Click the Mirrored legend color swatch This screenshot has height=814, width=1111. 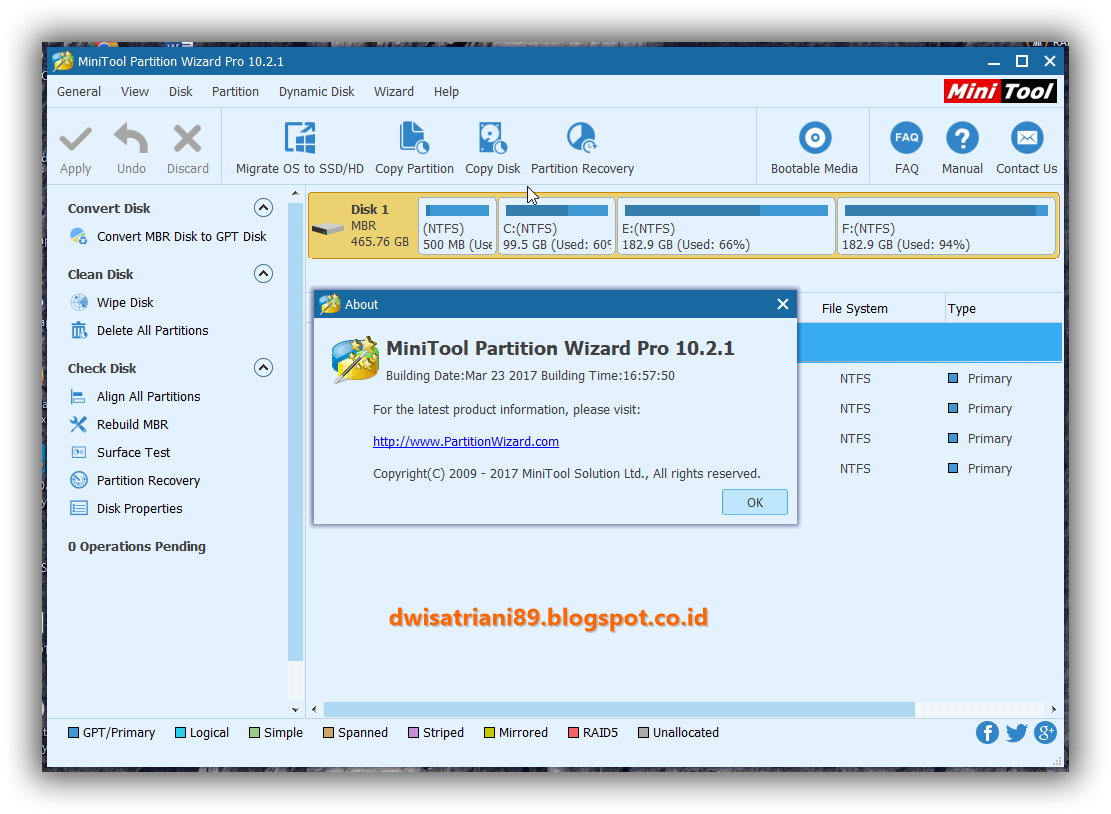pos(489,733)
